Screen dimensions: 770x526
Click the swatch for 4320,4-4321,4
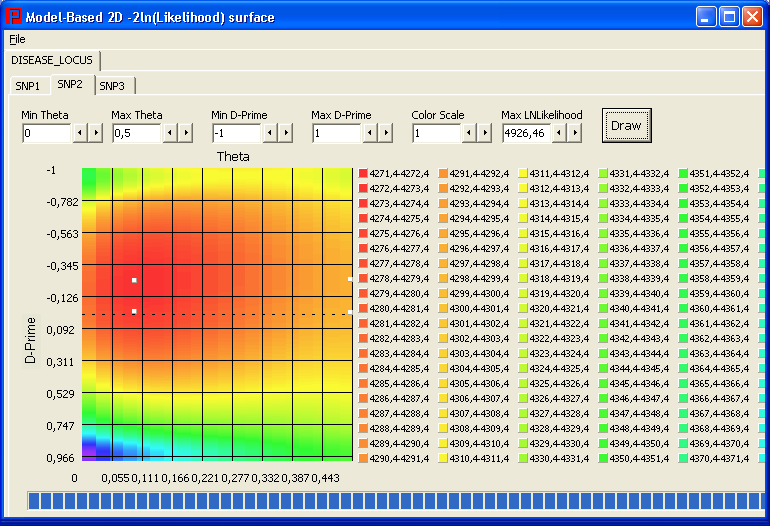[523, 308]
